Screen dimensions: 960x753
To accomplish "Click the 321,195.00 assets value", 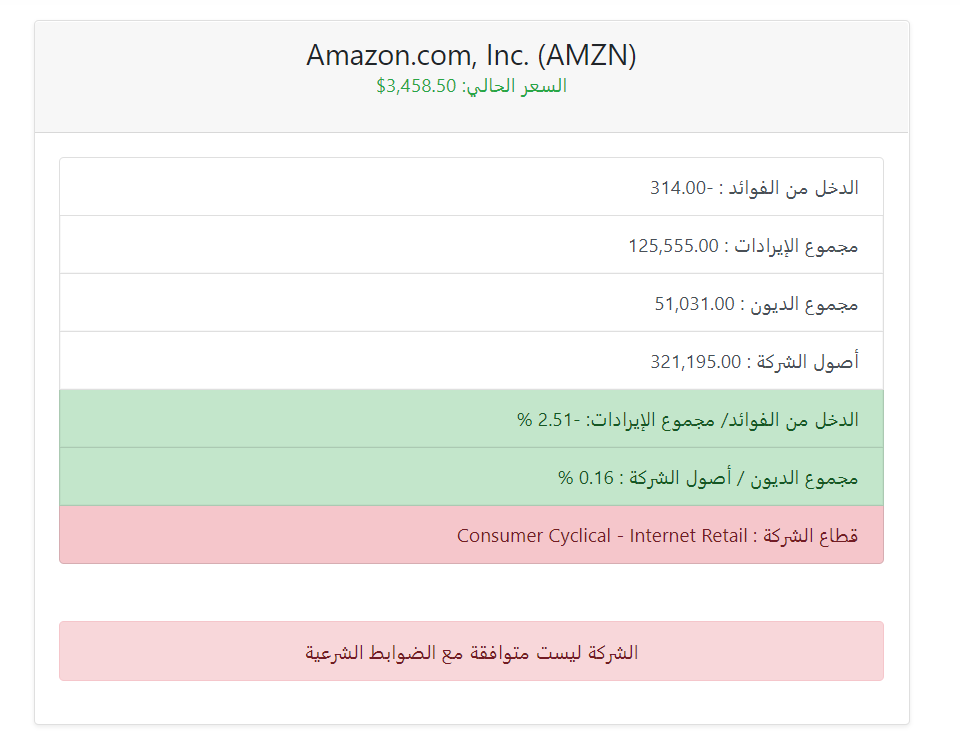I will tap(696, 362).
